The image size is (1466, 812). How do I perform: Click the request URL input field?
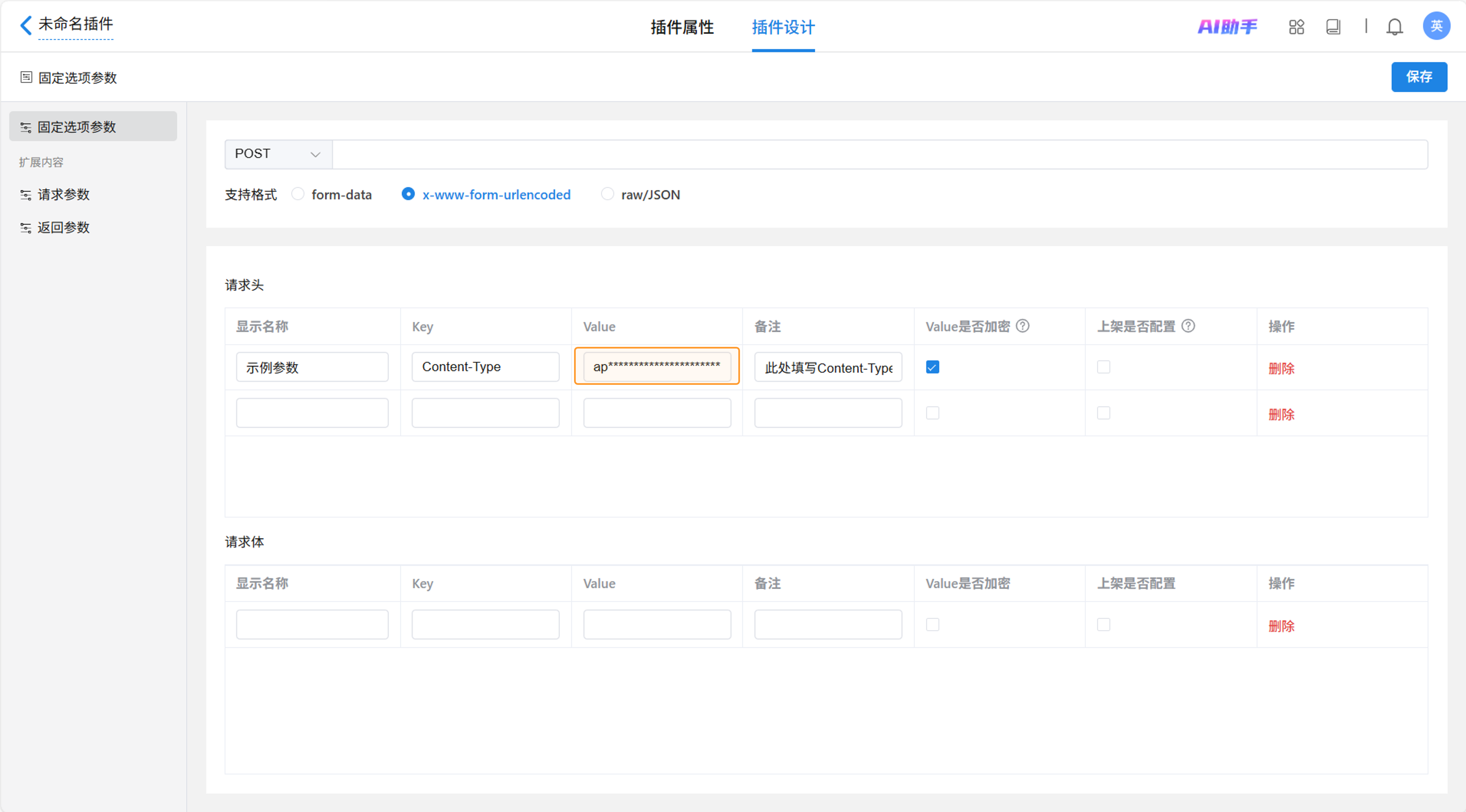(x=879, y=154)
